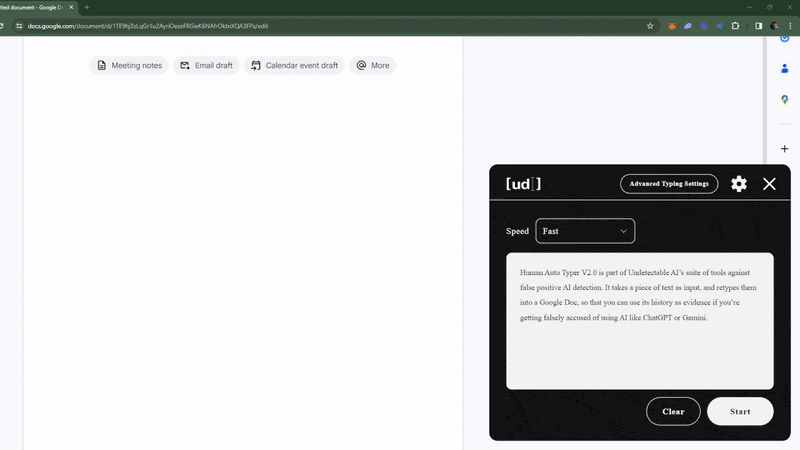Open the gear settings in Auto Typer panel
Viewport: 800px width, 450px height.
739,184
